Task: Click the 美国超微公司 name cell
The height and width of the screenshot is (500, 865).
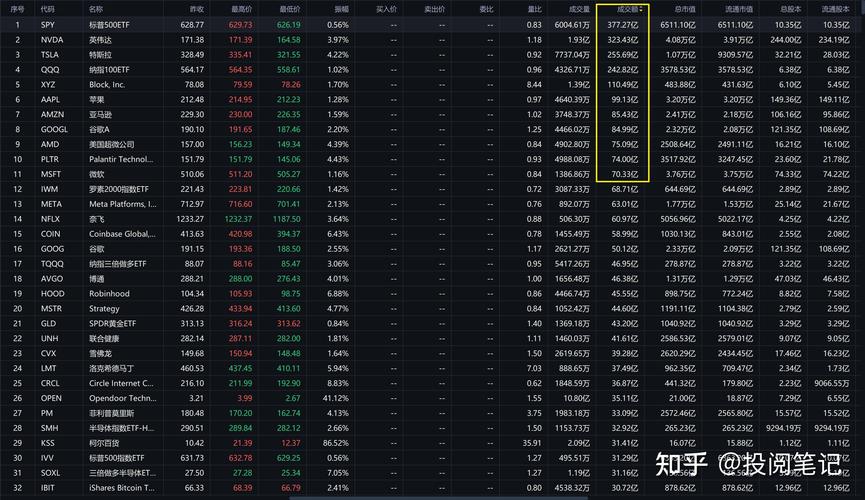Action: (112, 144)
